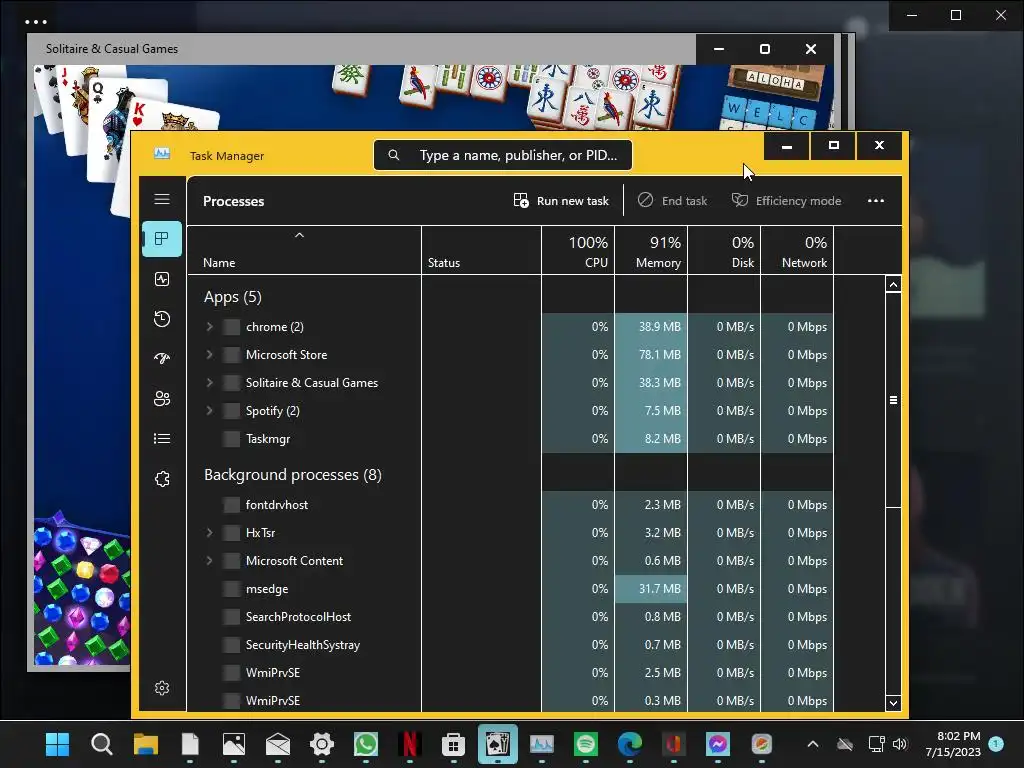Open Settings gear from taskbar
1024x768 pixels.
point(322,744)
